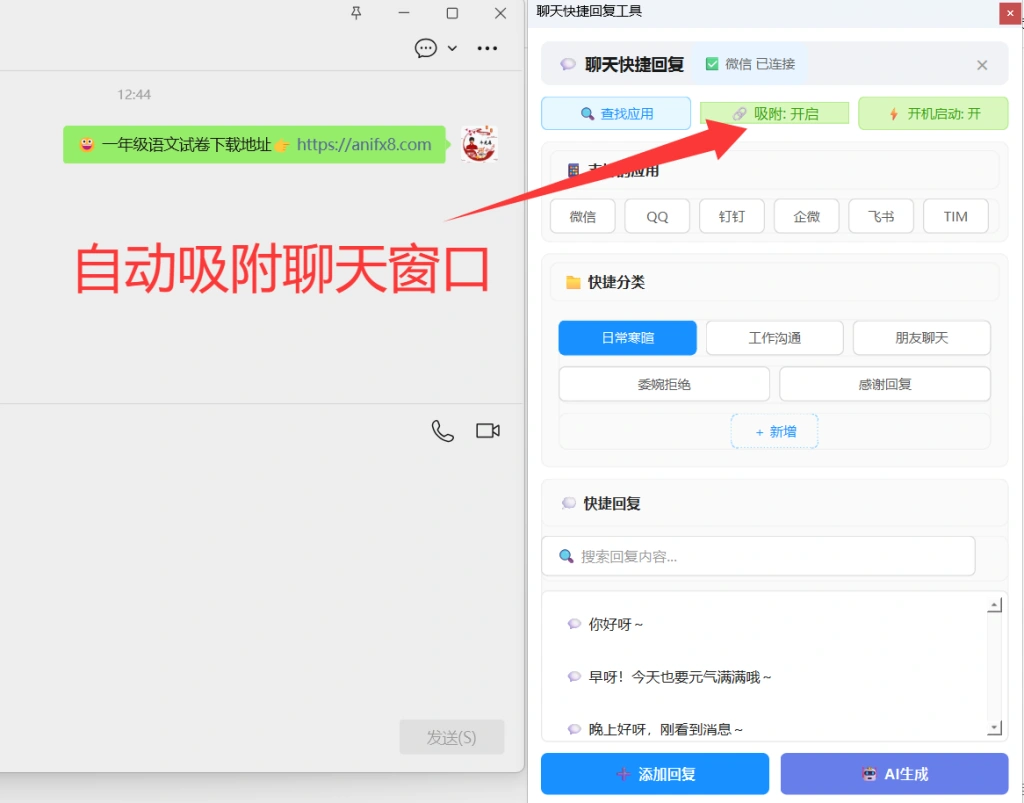Viewport: 1024px width, 803px height.
Task: Switch to the 工作沟通 category tab
Action: click(x=774, y=337)
